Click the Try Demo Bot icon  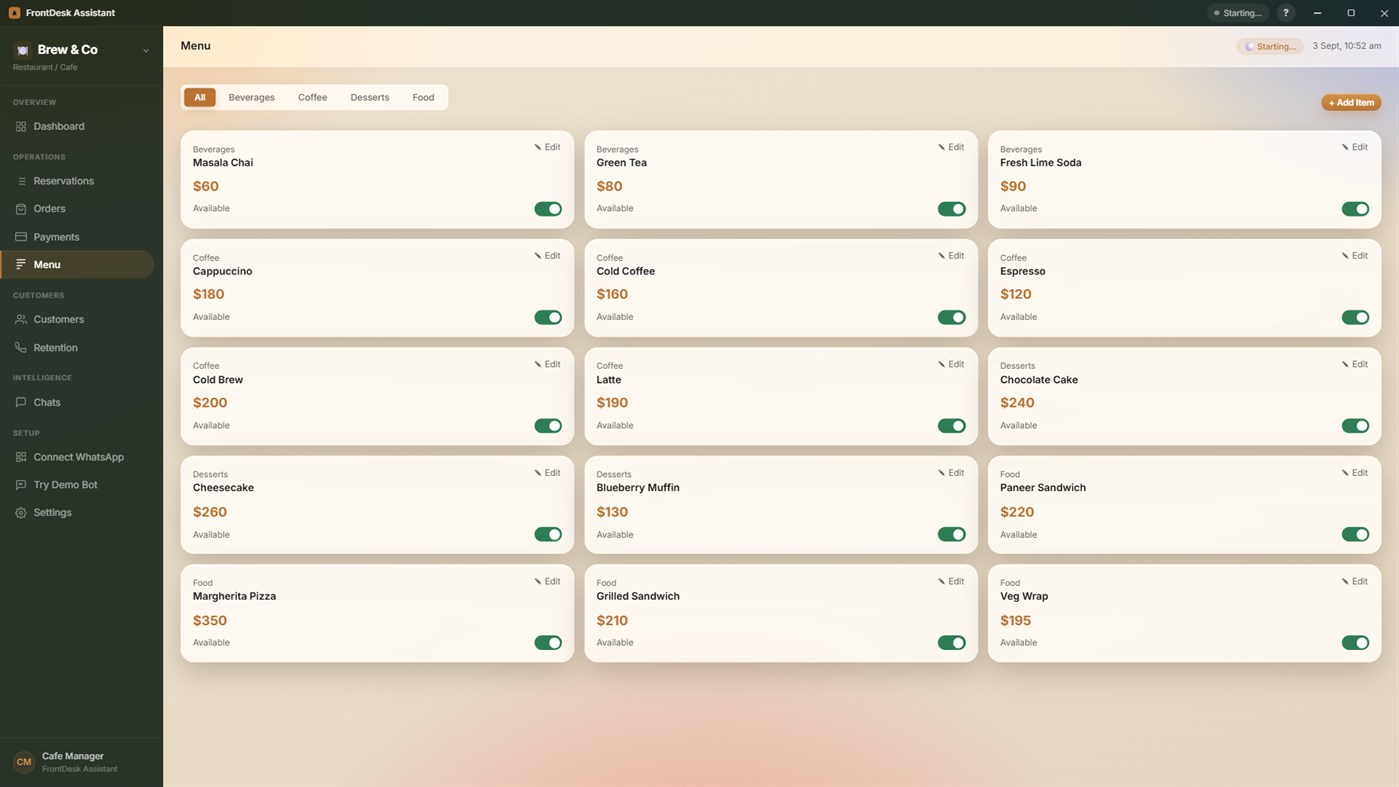[21, 485]
